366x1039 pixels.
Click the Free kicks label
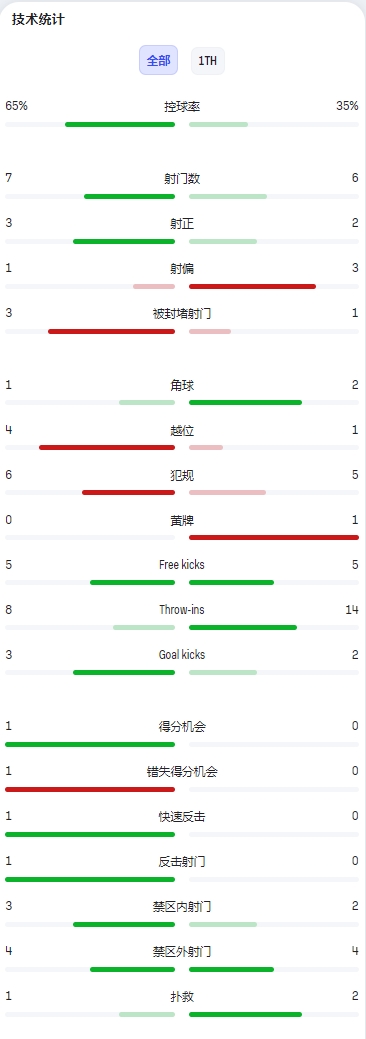click(x=182, y=565)
